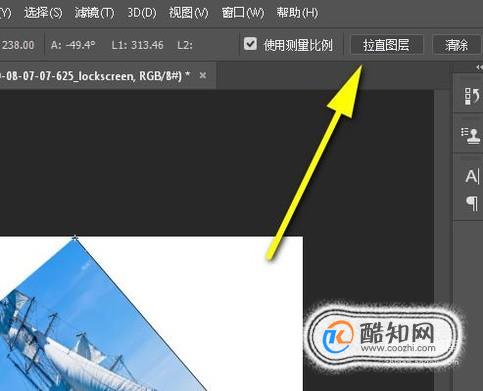This screenshot has height=391, width=483.
Task: Open the Character panel icon
Action: 472,176
